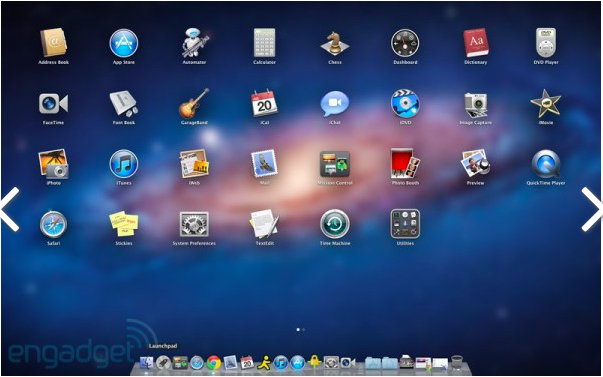This screenshot has width=603, height=377.
Task: Click the Launchpad rocket in the Dock
Action: tap(163, 362)
